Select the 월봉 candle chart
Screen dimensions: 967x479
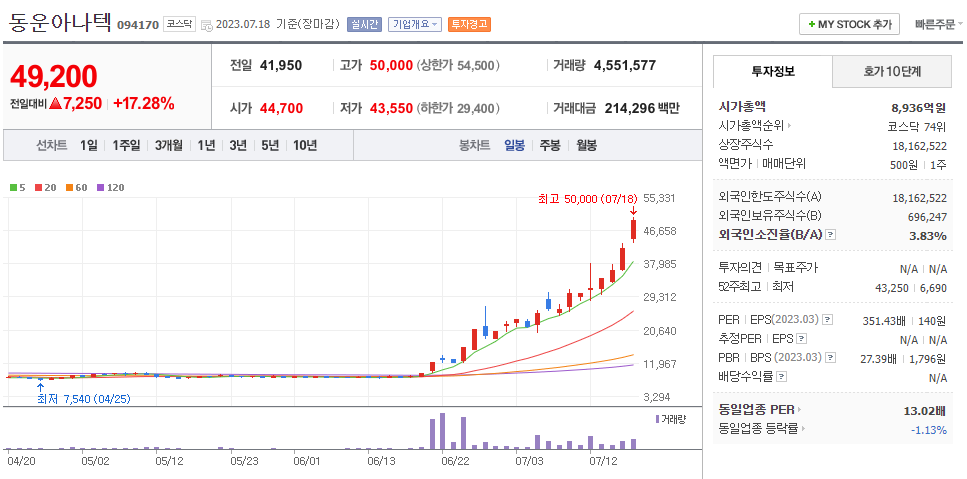[586, 145]
